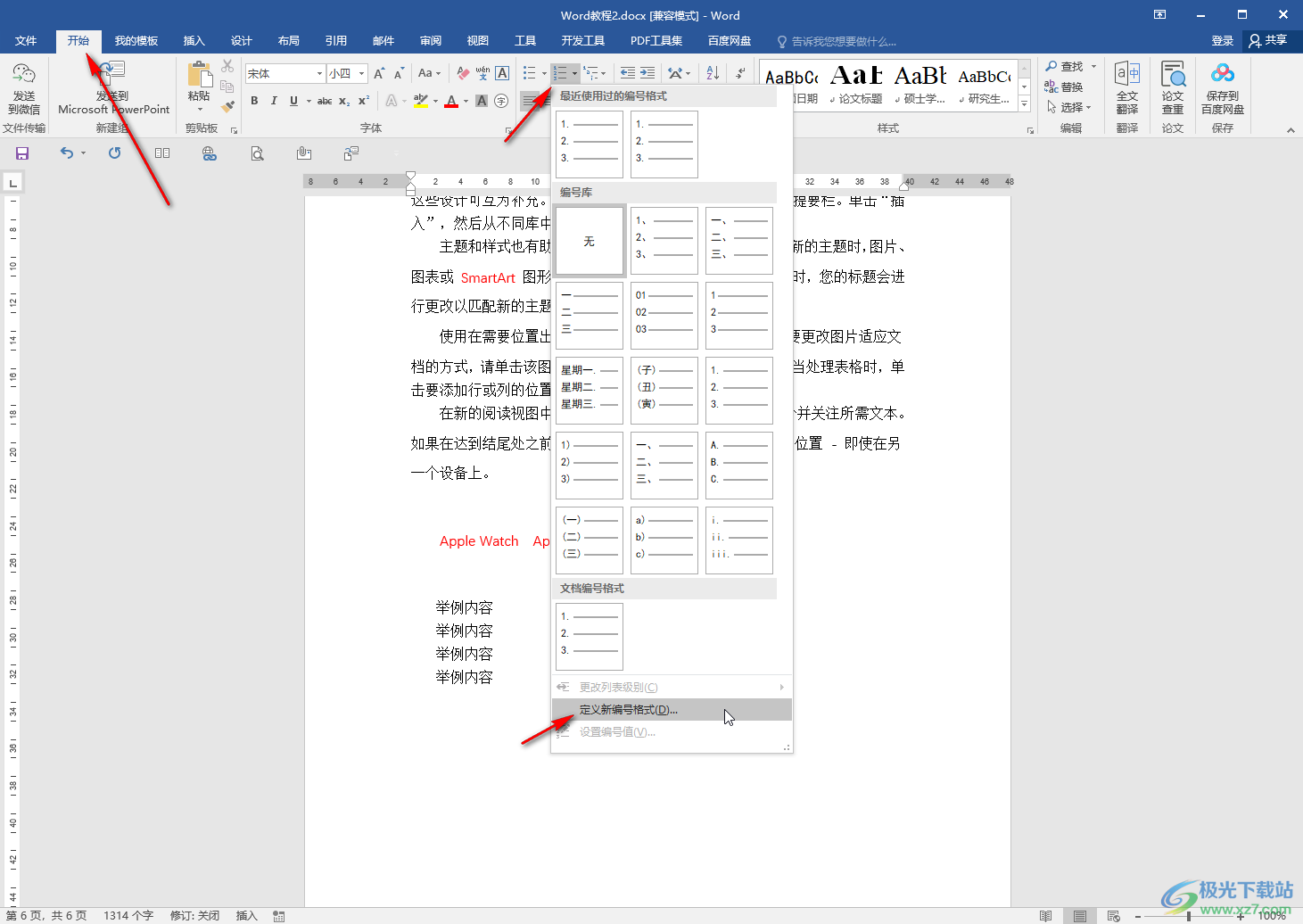Screen dimensions: 1303x924
Task: Click the Format Painter brush icon
Action: click(x=227, y=106)
